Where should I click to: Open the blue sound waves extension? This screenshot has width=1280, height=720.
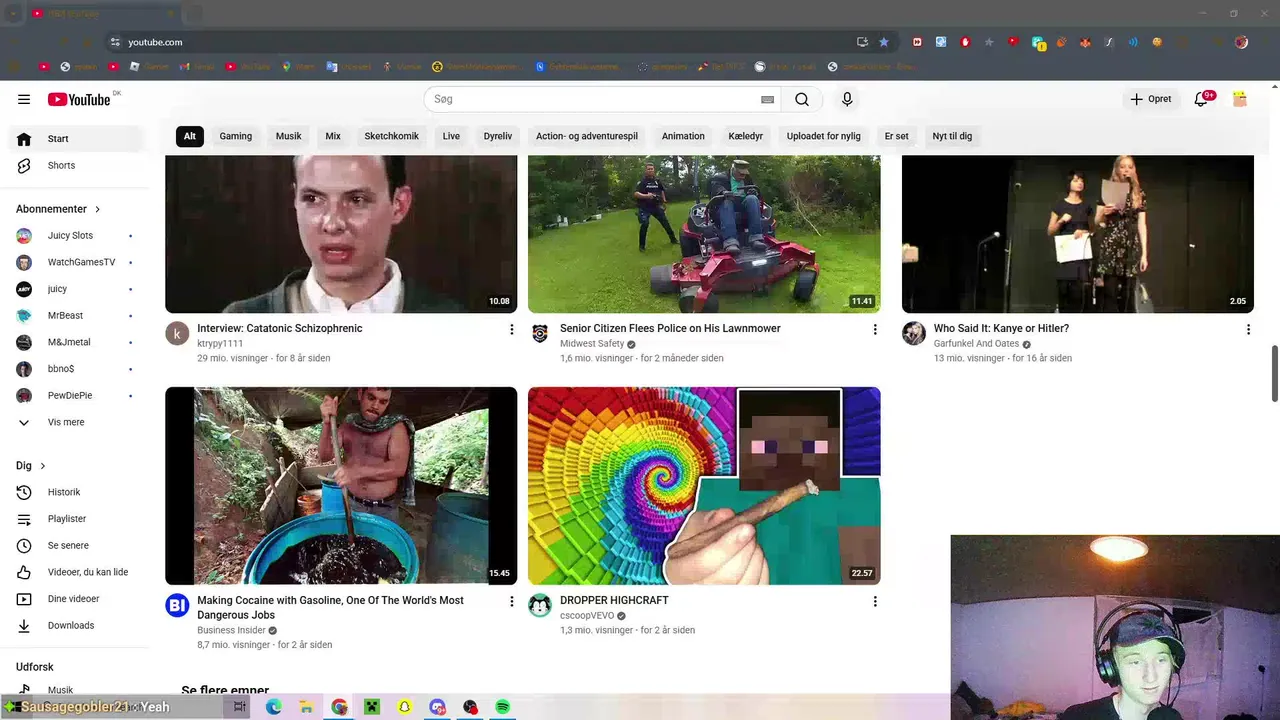(x=1133, y=42)
